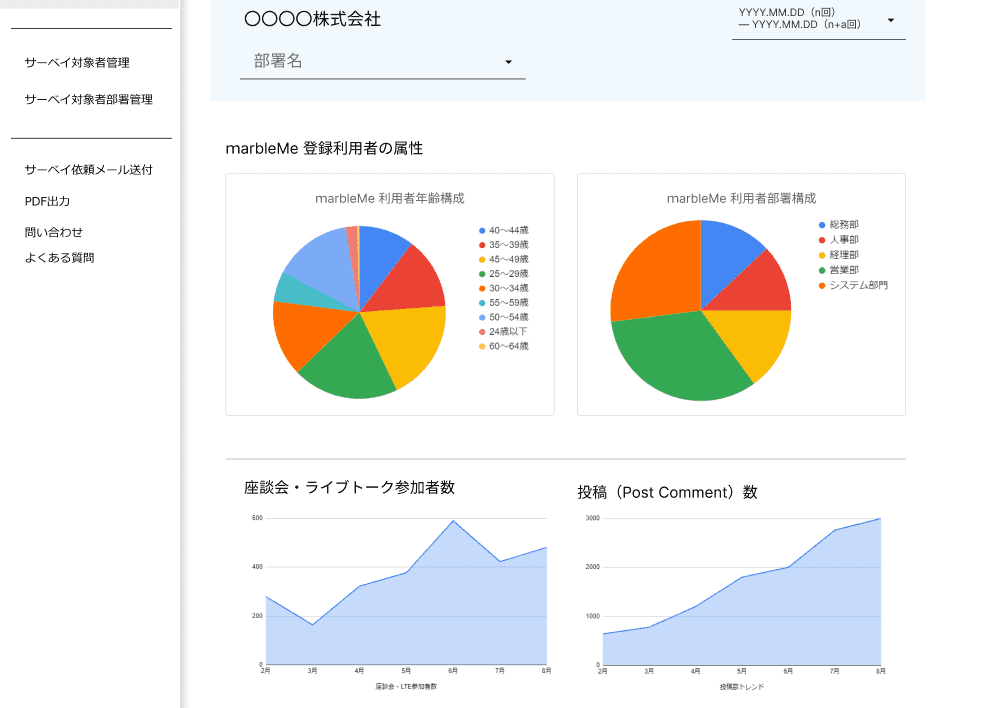Click the システム部門 legend entry
Image resolution: width=1002 pixels, height=708 pixels.
click(853, 285)
